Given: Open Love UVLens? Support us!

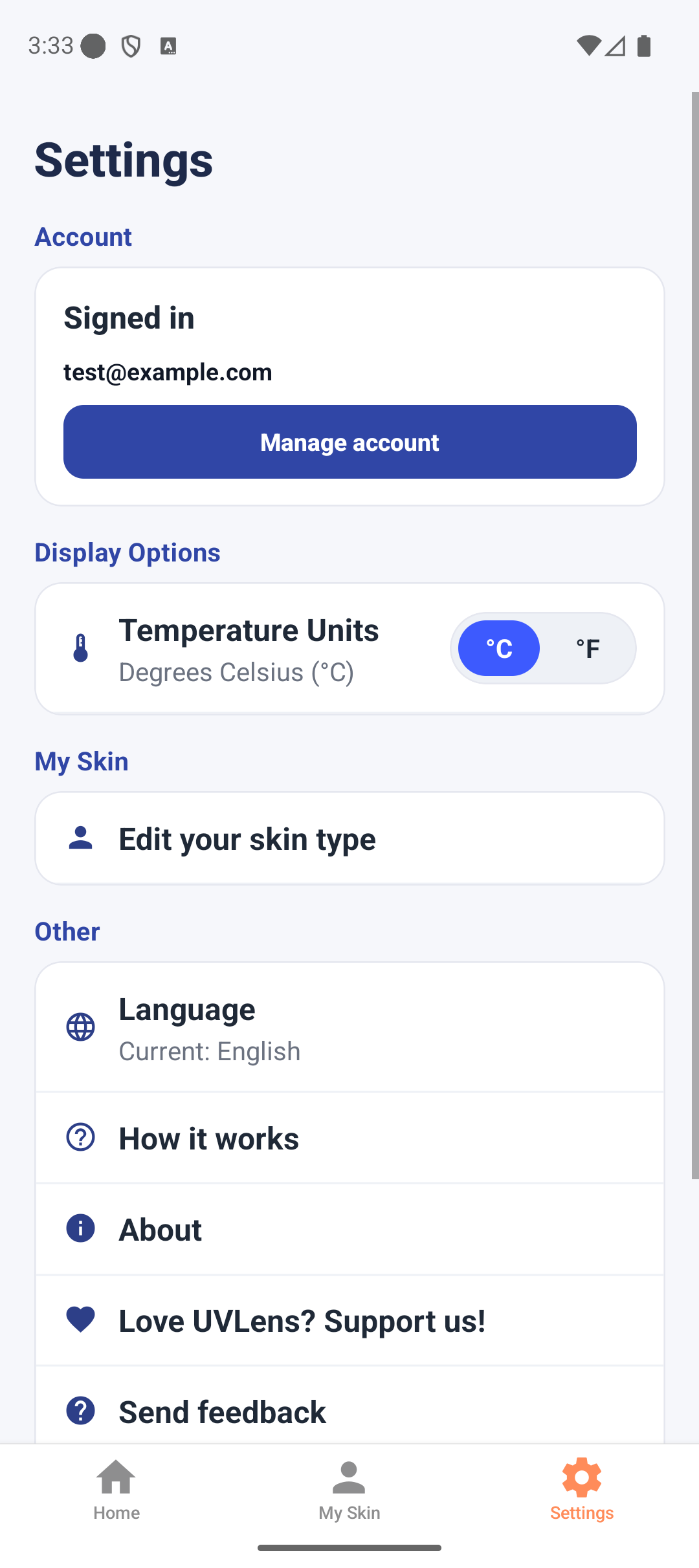Looking at the screenshot, I should pos(349,1320).
